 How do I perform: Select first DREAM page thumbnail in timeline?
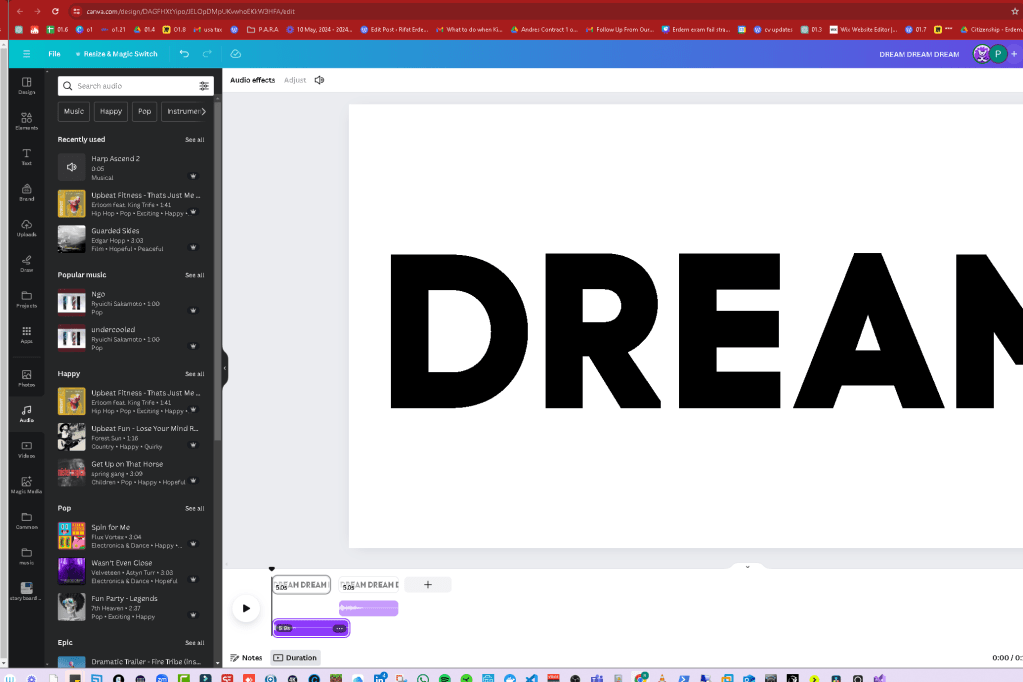point(301,585)
